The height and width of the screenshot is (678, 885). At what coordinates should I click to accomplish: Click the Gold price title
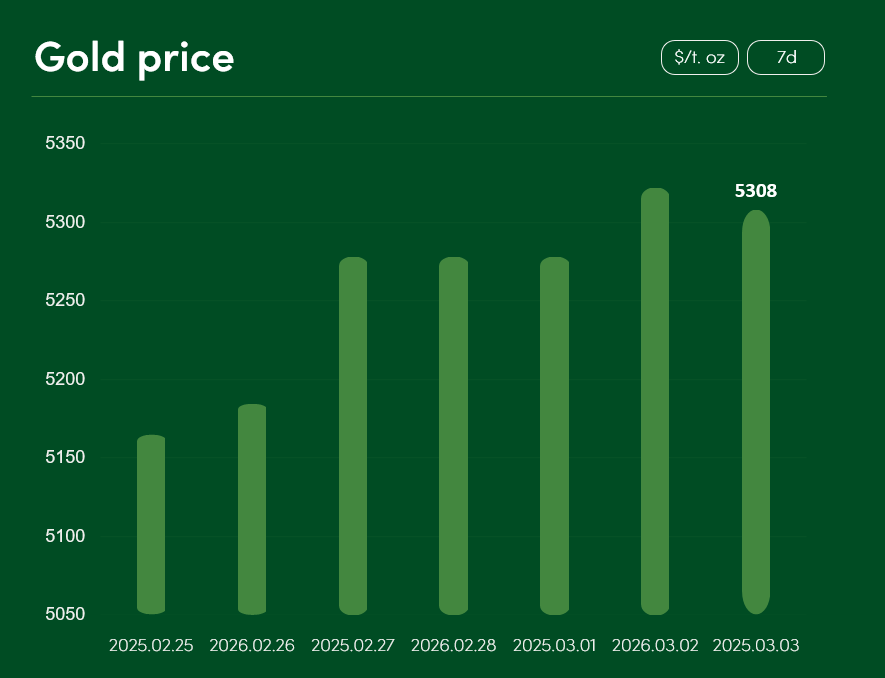(134, 58)
